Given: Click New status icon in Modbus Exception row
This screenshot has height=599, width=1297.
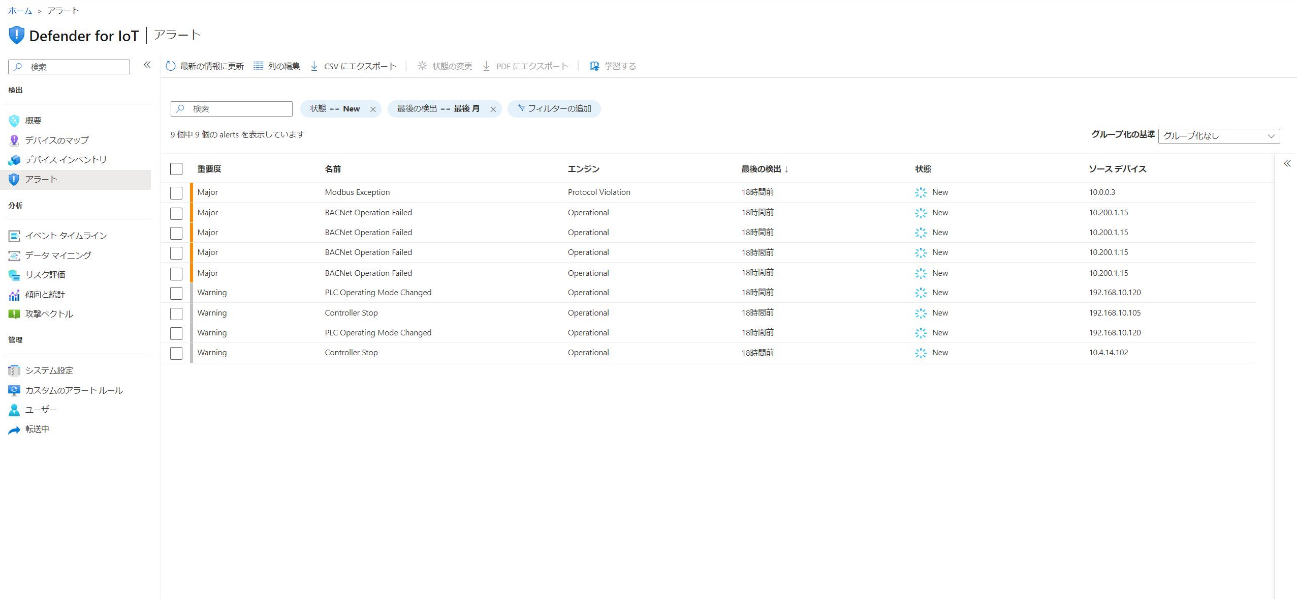Looking at the screenshot, I should coord(921,192).
